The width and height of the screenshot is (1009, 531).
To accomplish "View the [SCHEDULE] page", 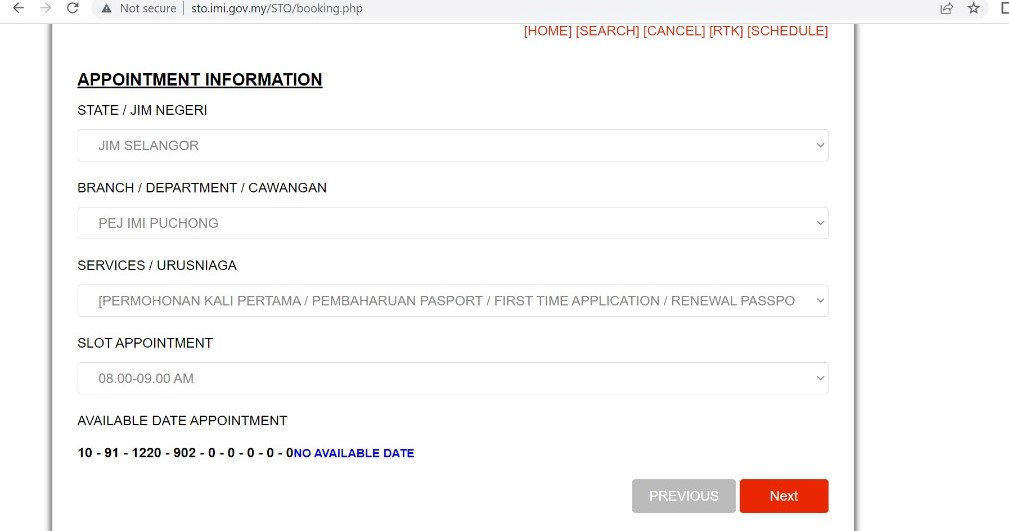I will pyautogui.click(x=787, y=31).
